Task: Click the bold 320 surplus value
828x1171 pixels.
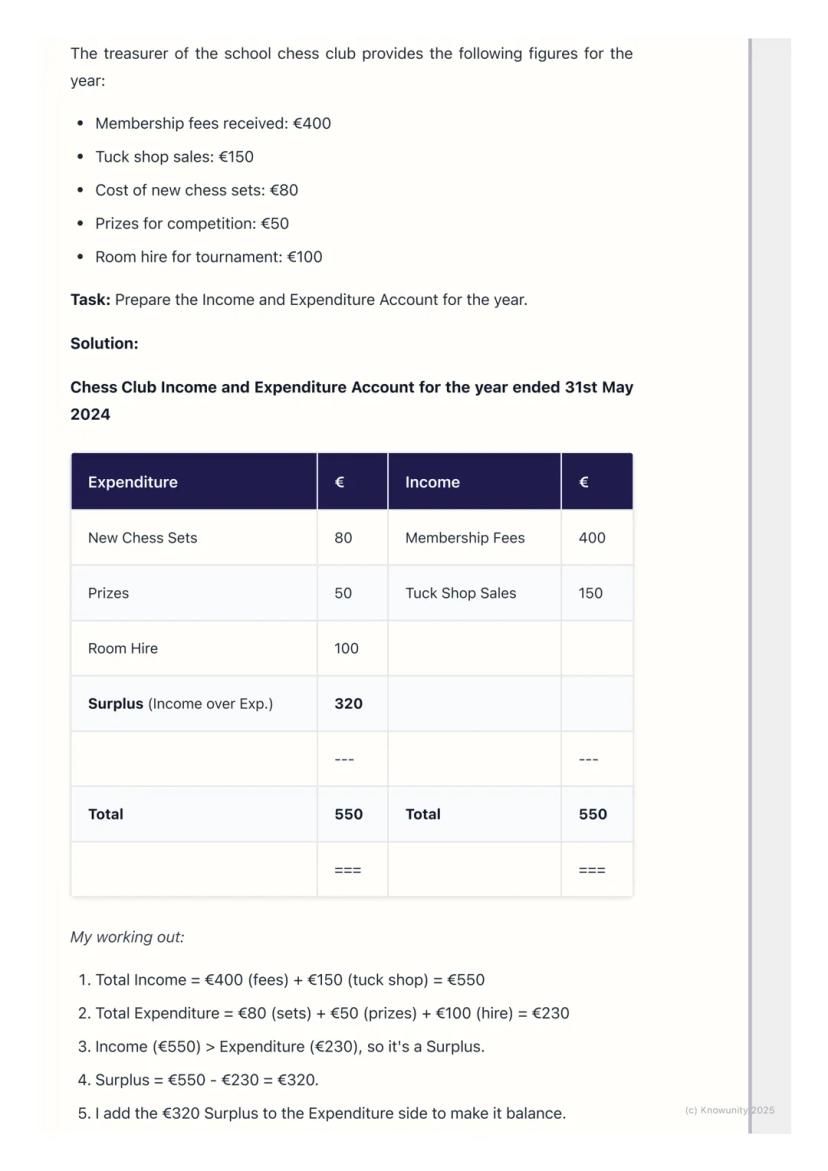Action: click(348, 704)
